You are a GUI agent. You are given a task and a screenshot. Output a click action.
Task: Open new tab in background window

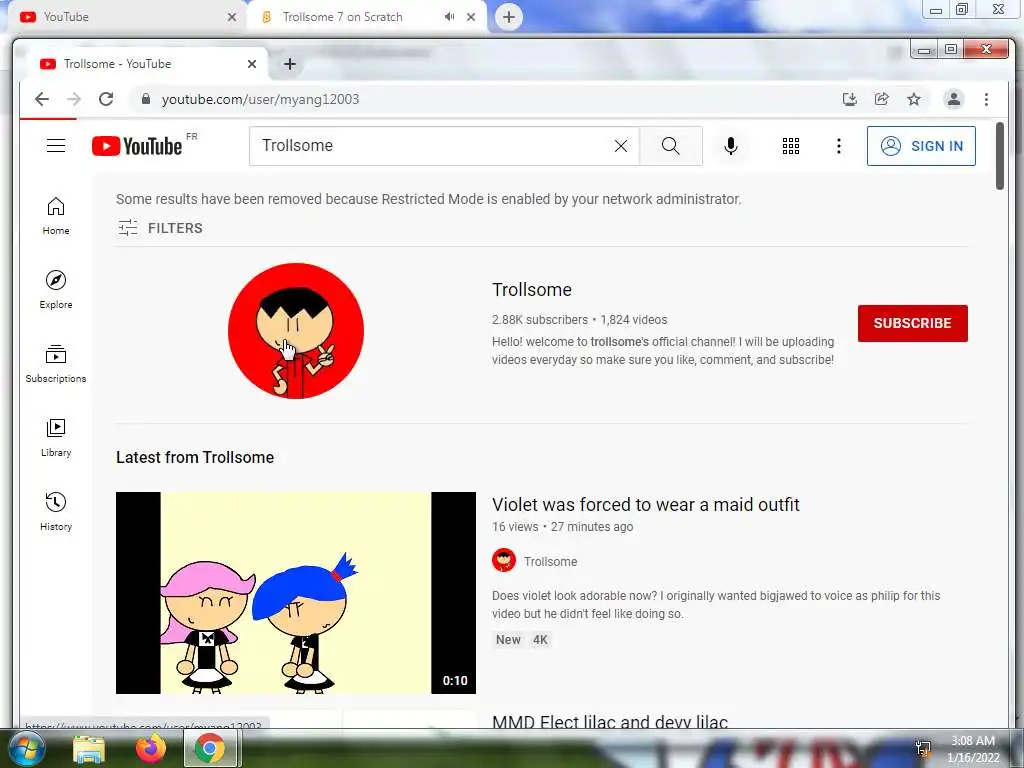pyautogui.click(x=509, y=17)
